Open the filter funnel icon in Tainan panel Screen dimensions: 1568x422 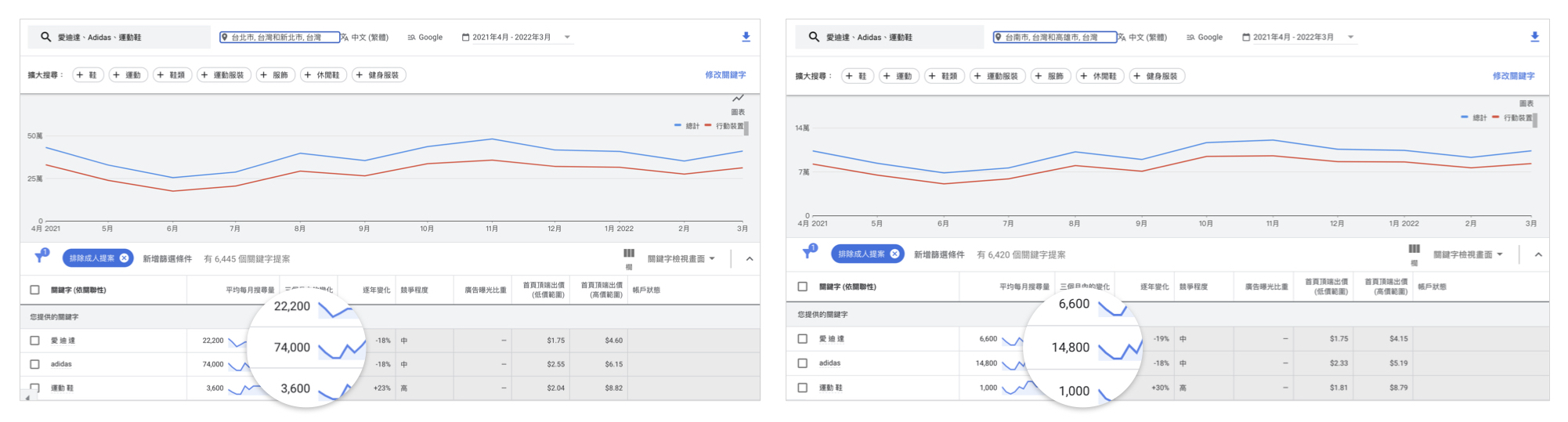point(809,251)
